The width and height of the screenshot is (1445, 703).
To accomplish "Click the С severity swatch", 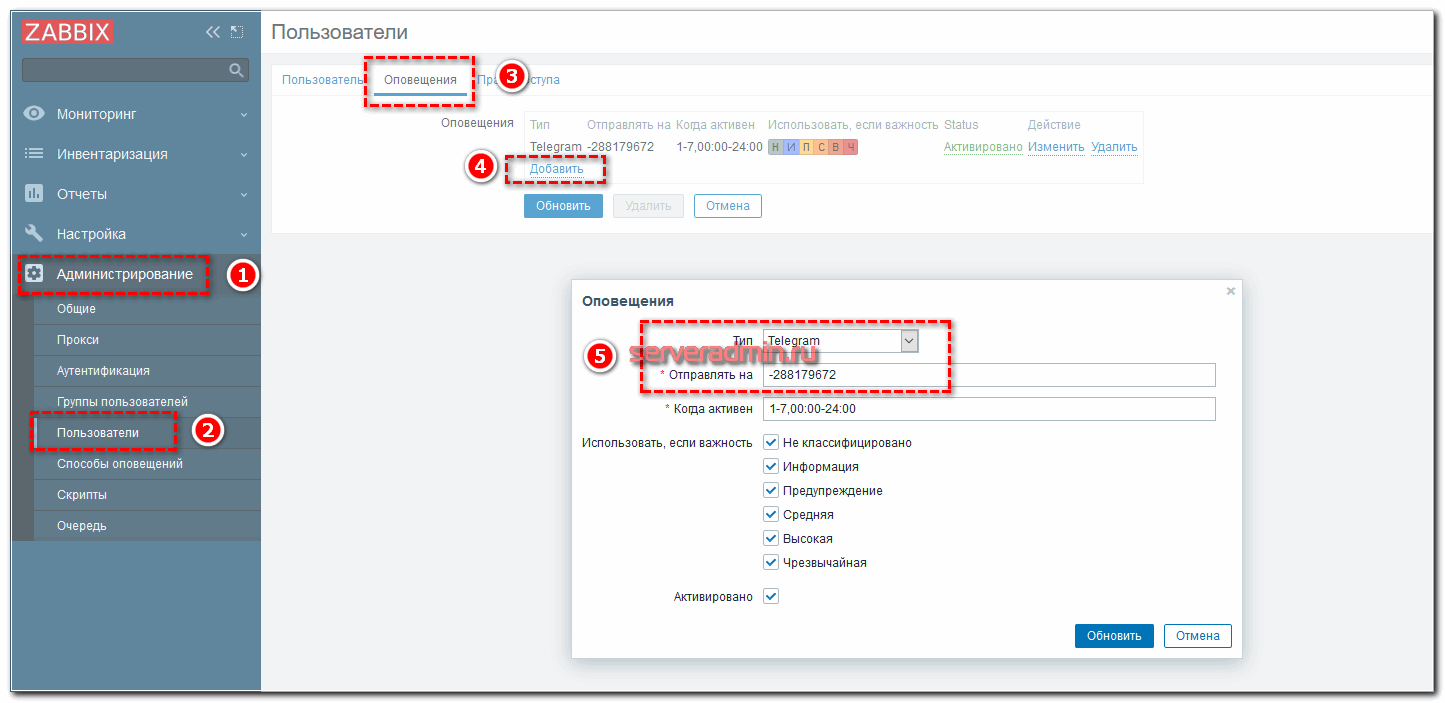I will [x=821, y=147].
